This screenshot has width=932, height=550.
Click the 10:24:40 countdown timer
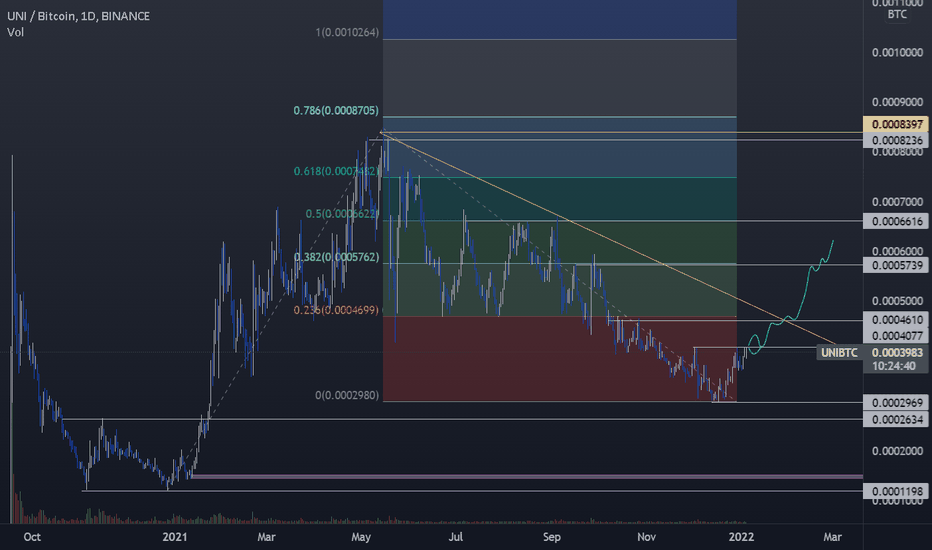pos(893,366)
